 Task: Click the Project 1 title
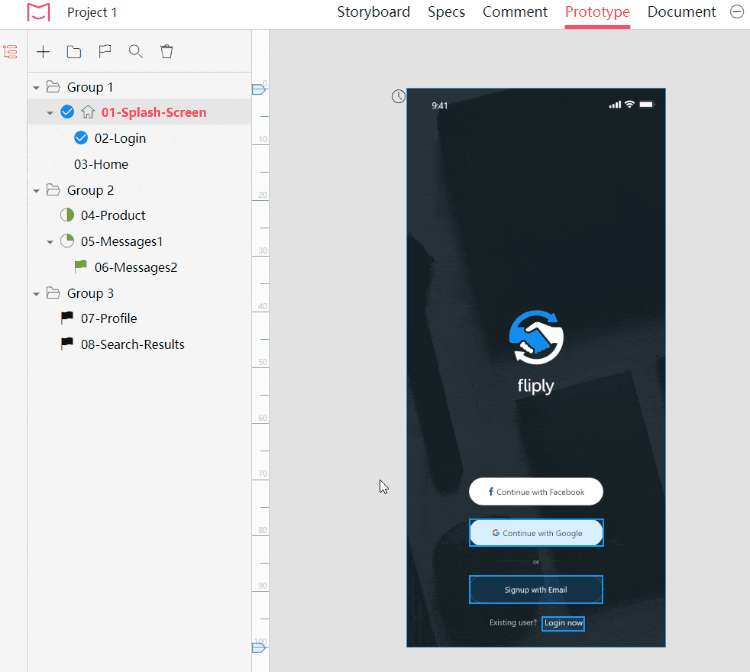coord(92,12)
